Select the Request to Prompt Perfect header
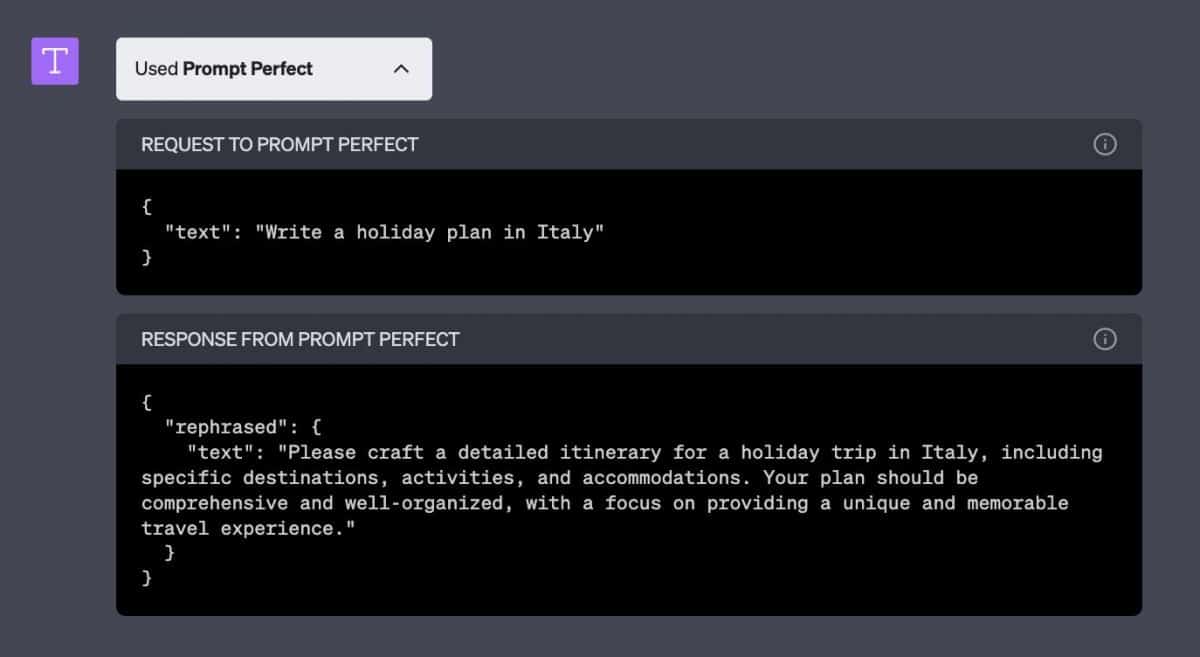The width and height of the screenshot is (1200, 657). [279, 144]
